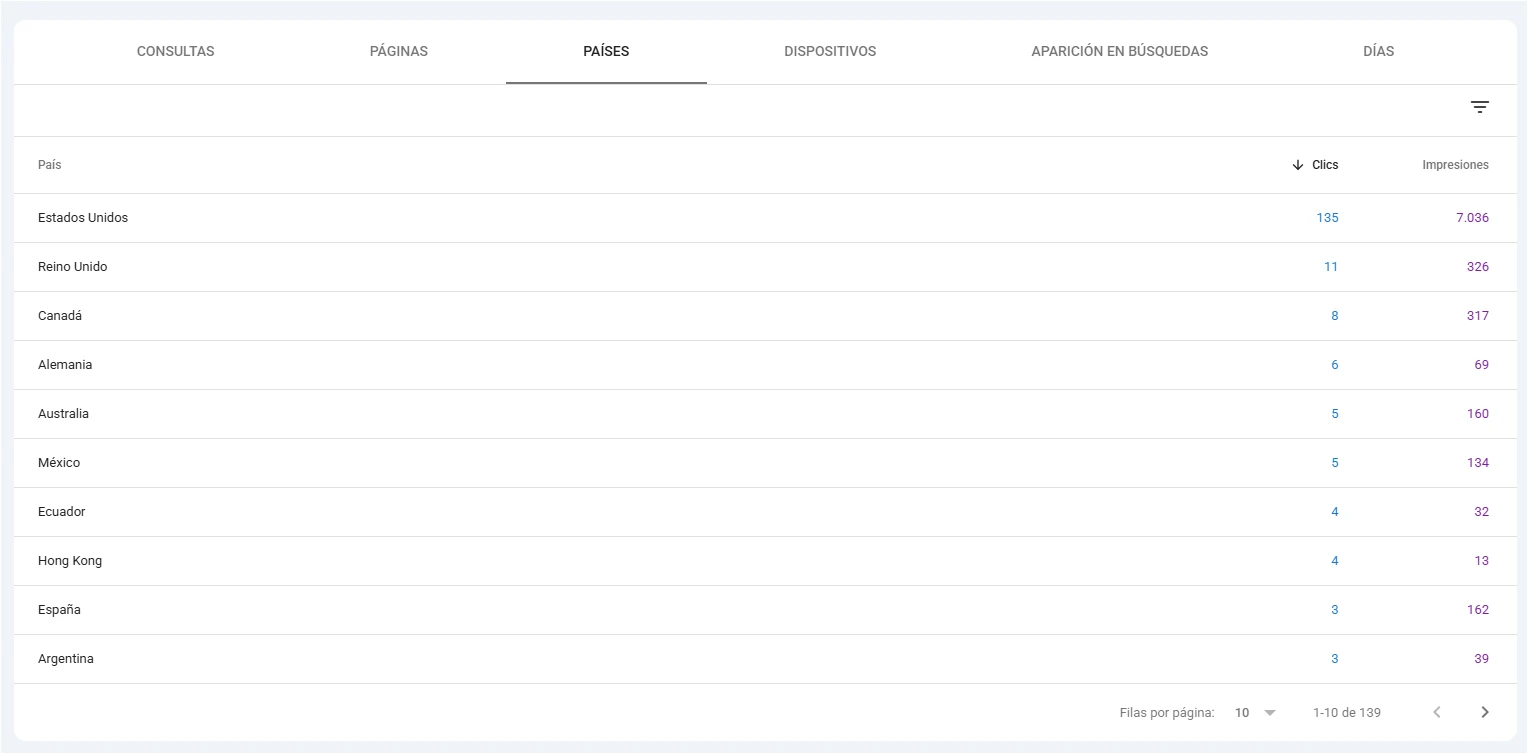1528x754 pixels.
Task: Click the 39 impressions value
Action: pos(1482,659)
